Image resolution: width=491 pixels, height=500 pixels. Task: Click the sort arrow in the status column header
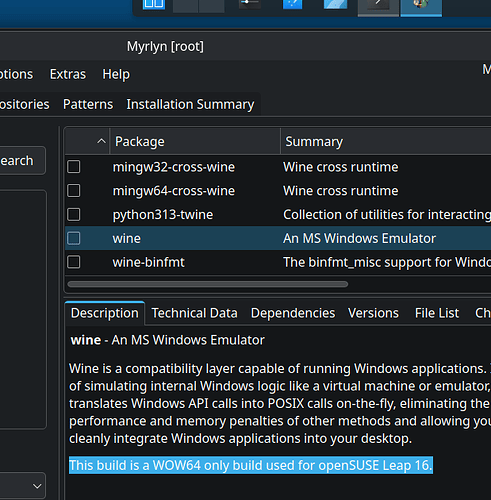(101, 141)
